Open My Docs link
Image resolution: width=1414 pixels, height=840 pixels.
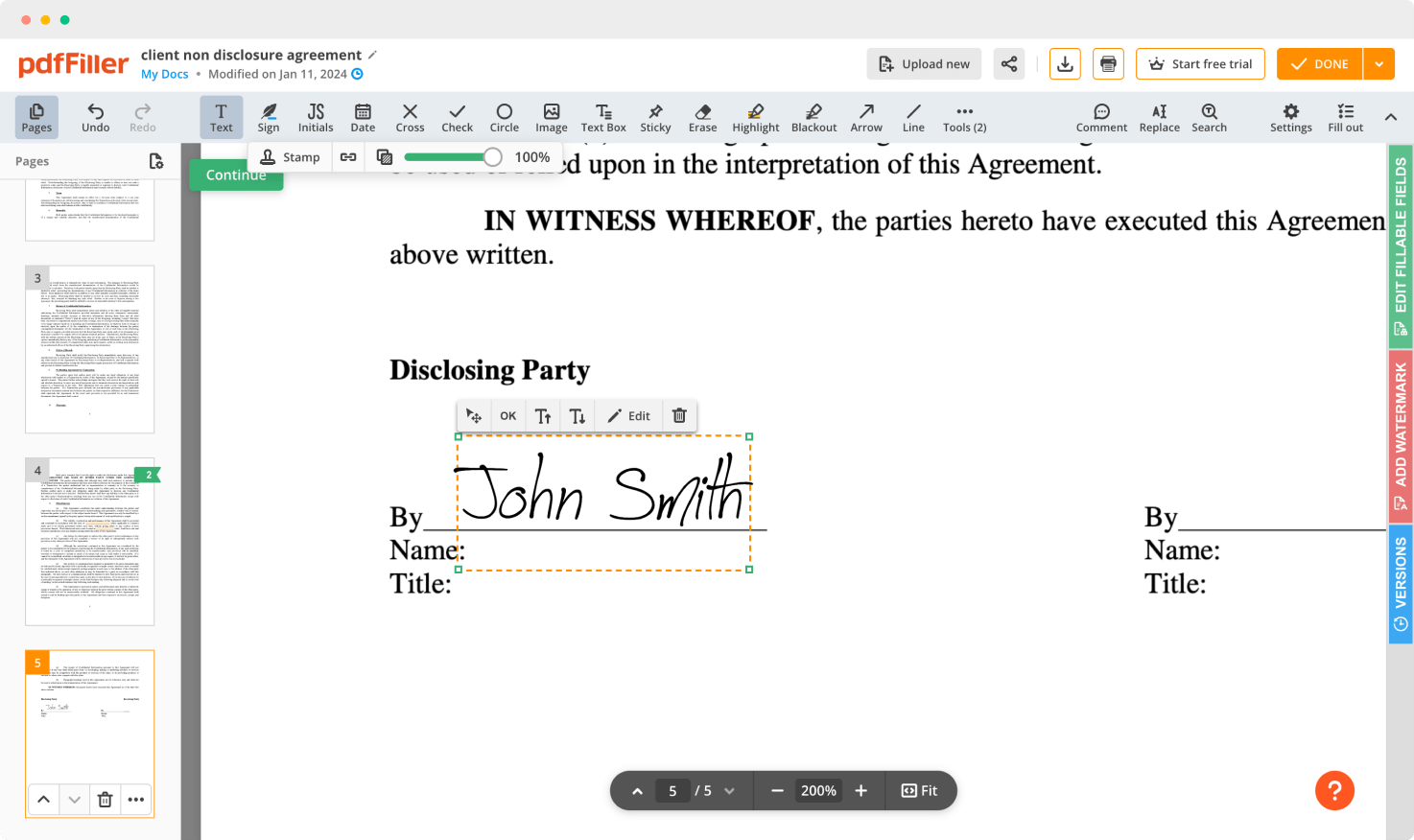click(x=163, y=73)
